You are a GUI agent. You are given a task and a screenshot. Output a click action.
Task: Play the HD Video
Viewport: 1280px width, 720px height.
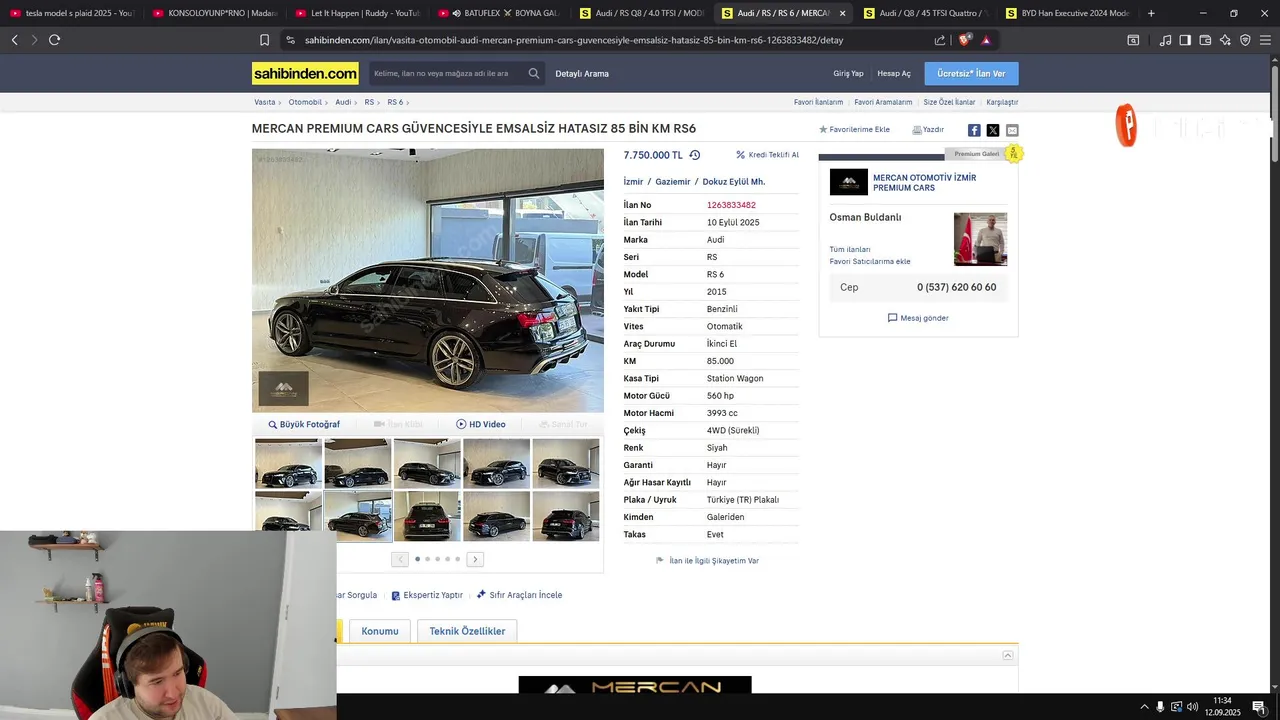point(481,424)
